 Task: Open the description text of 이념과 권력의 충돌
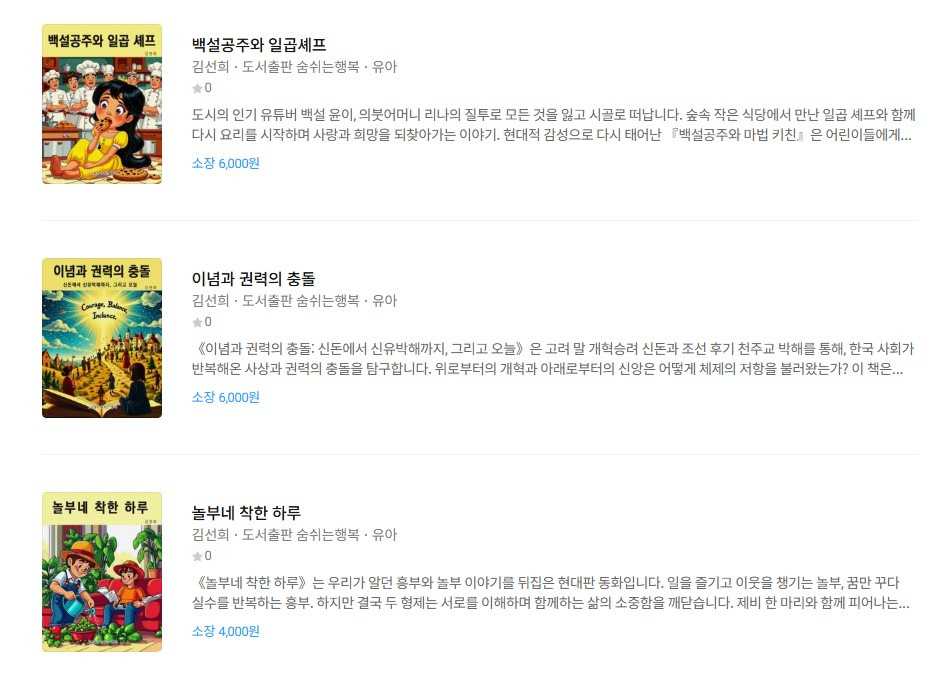tap(553, 359)
